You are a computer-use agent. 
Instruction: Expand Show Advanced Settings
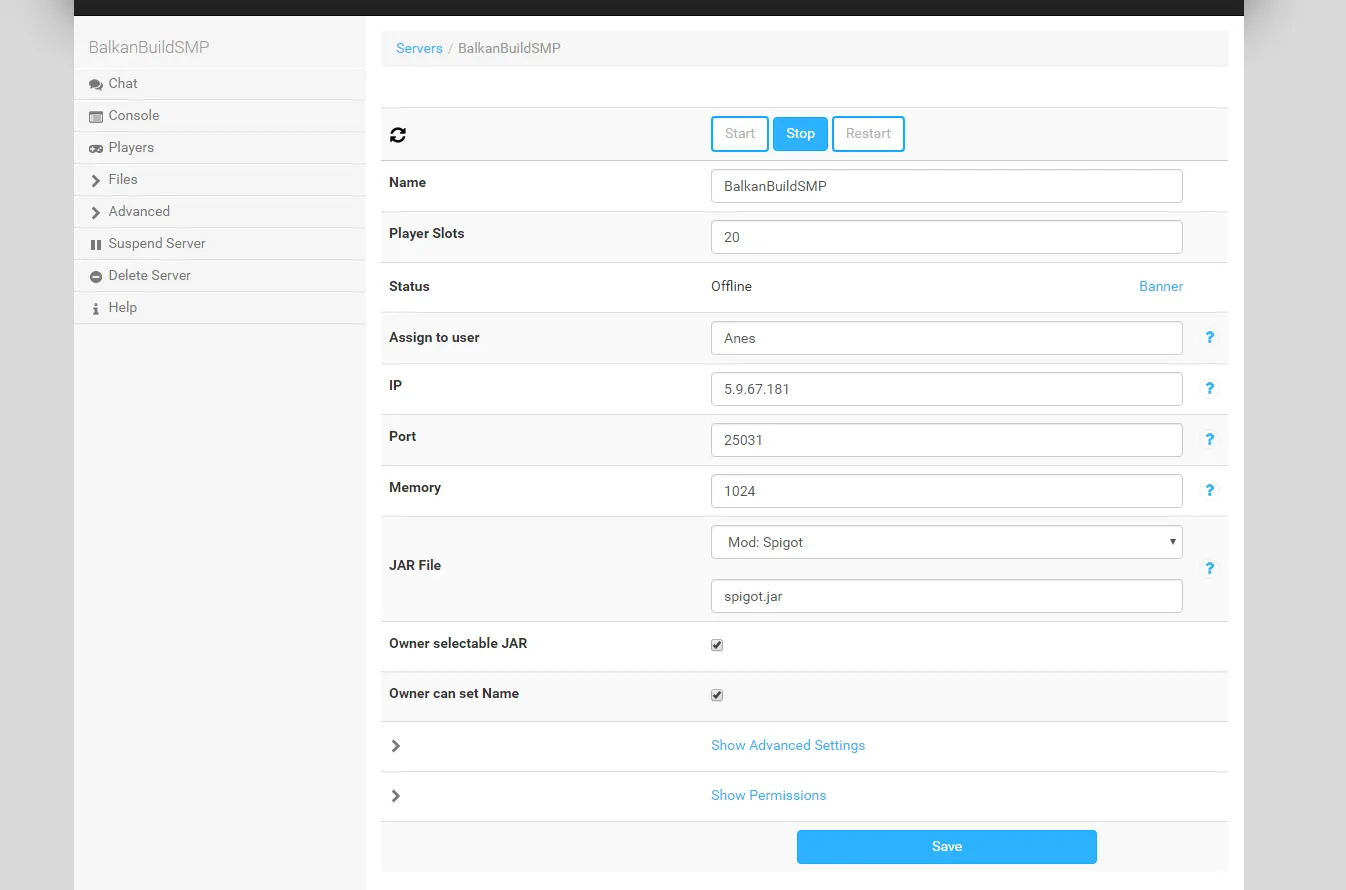787,745
